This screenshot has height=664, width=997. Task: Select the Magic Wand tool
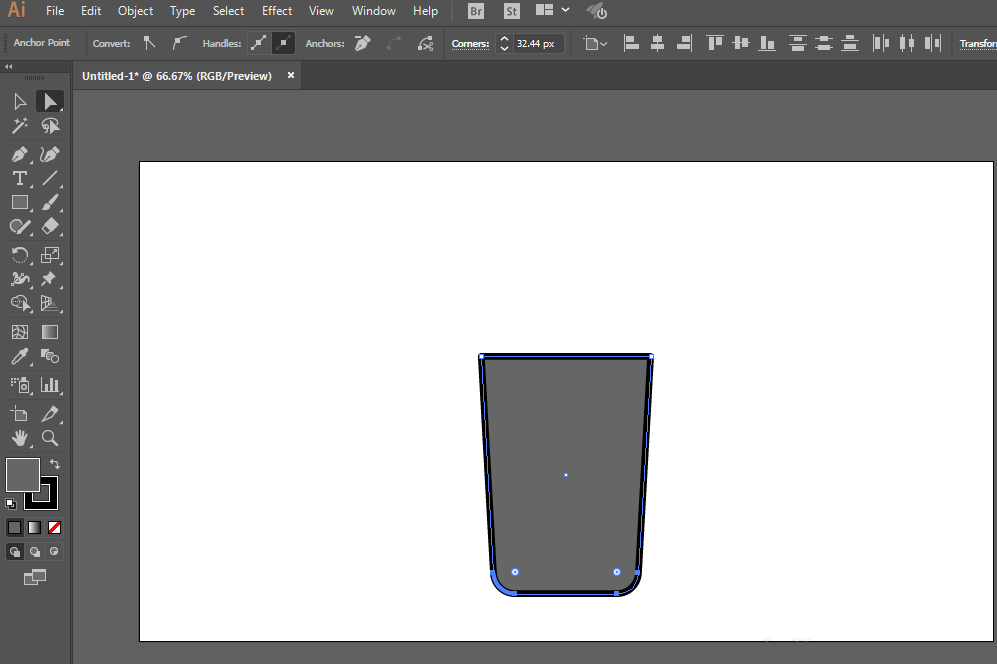click(x=19, y=126)
